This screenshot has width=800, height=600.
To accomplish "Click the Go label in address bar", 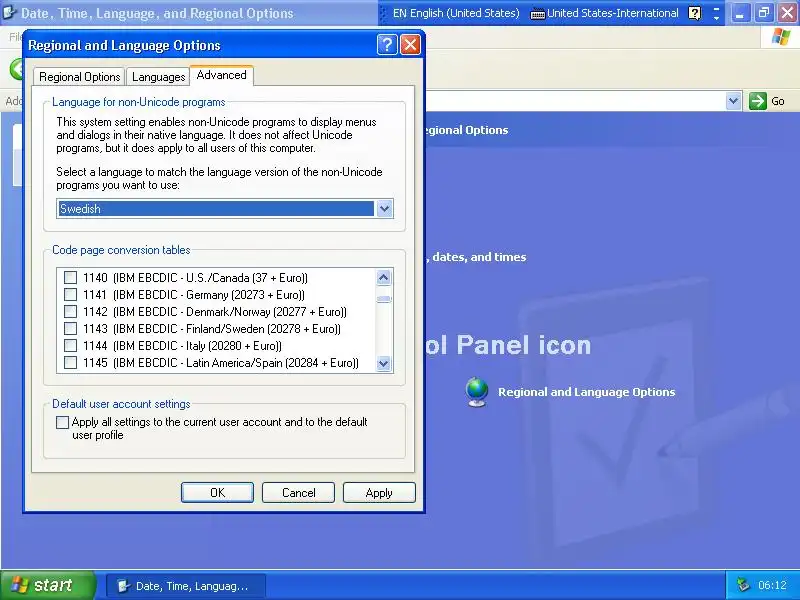I will pyautogui.click(x=778, y=101).
